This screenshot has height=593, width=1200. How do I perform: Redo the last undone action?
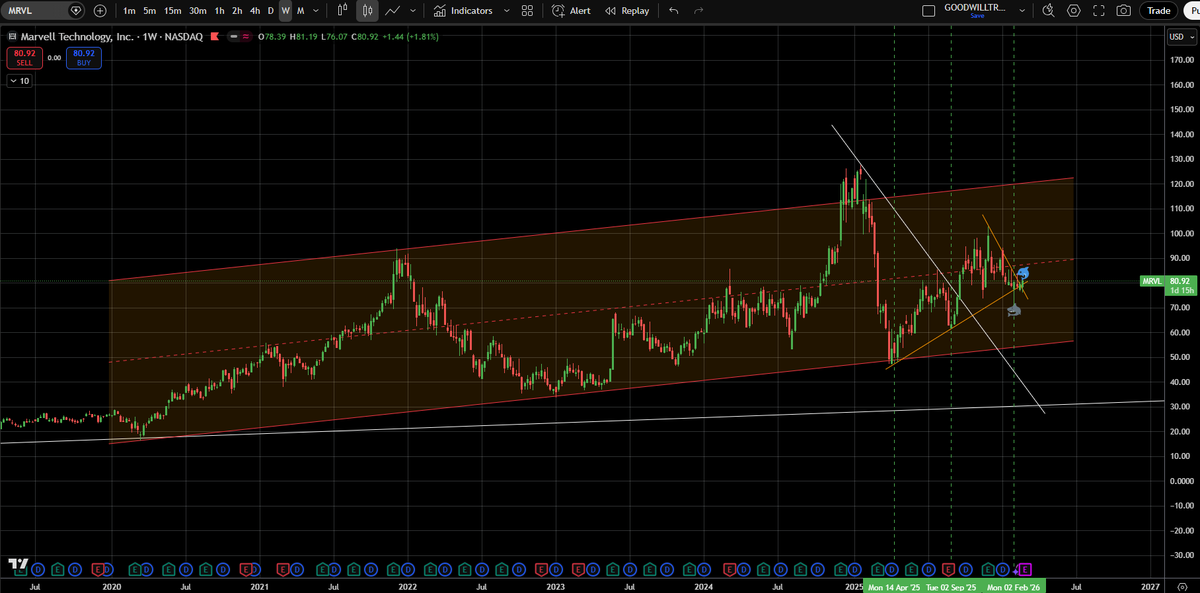698,11
